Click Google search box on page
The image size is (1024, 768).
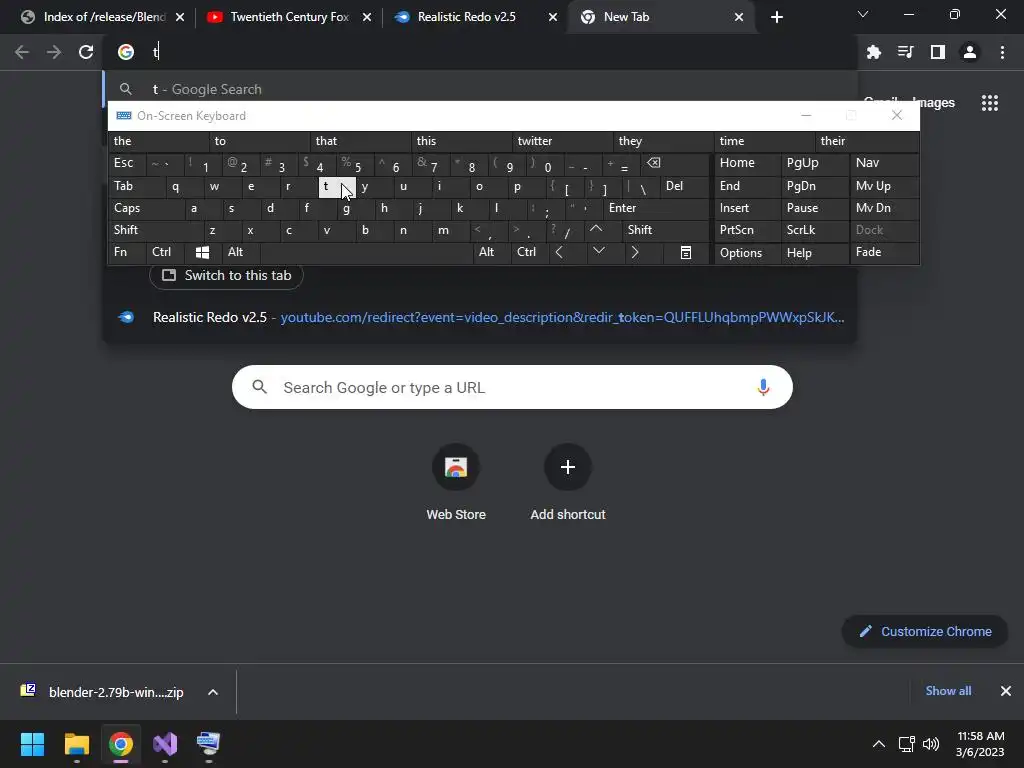(x=512, y=387)
